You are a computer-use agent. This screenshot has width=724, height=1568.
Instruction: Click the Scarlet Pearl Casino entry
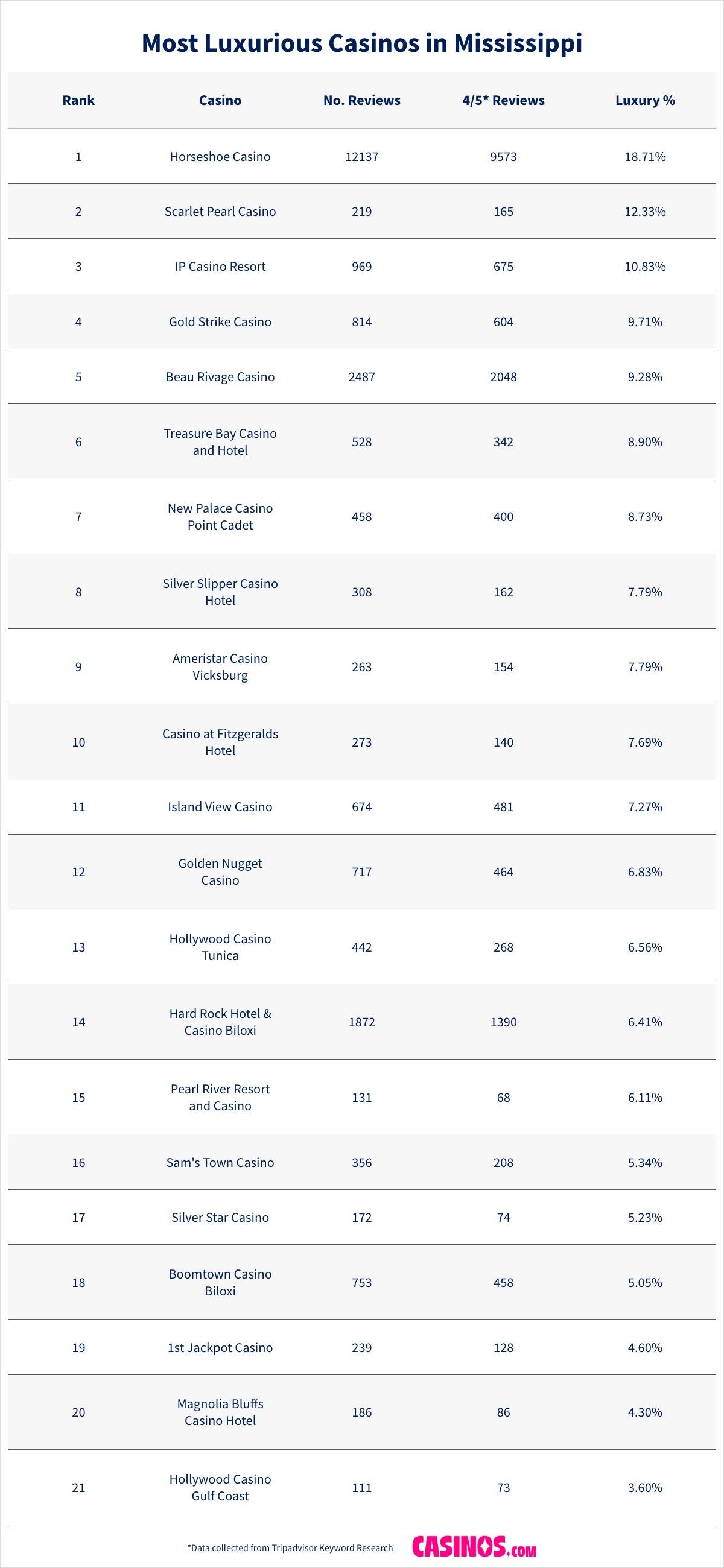click(220, 211)
